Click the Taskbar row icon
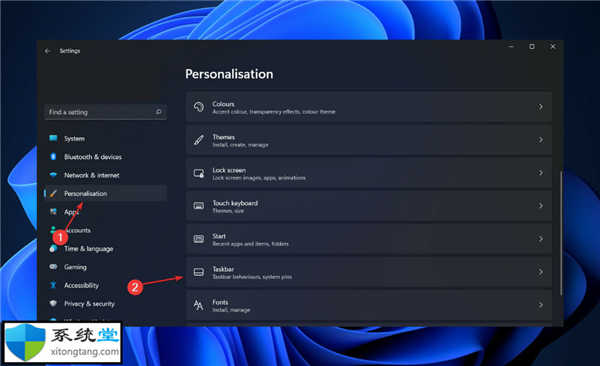The width and height of the screenshot is (600, 366). point(199,272)
